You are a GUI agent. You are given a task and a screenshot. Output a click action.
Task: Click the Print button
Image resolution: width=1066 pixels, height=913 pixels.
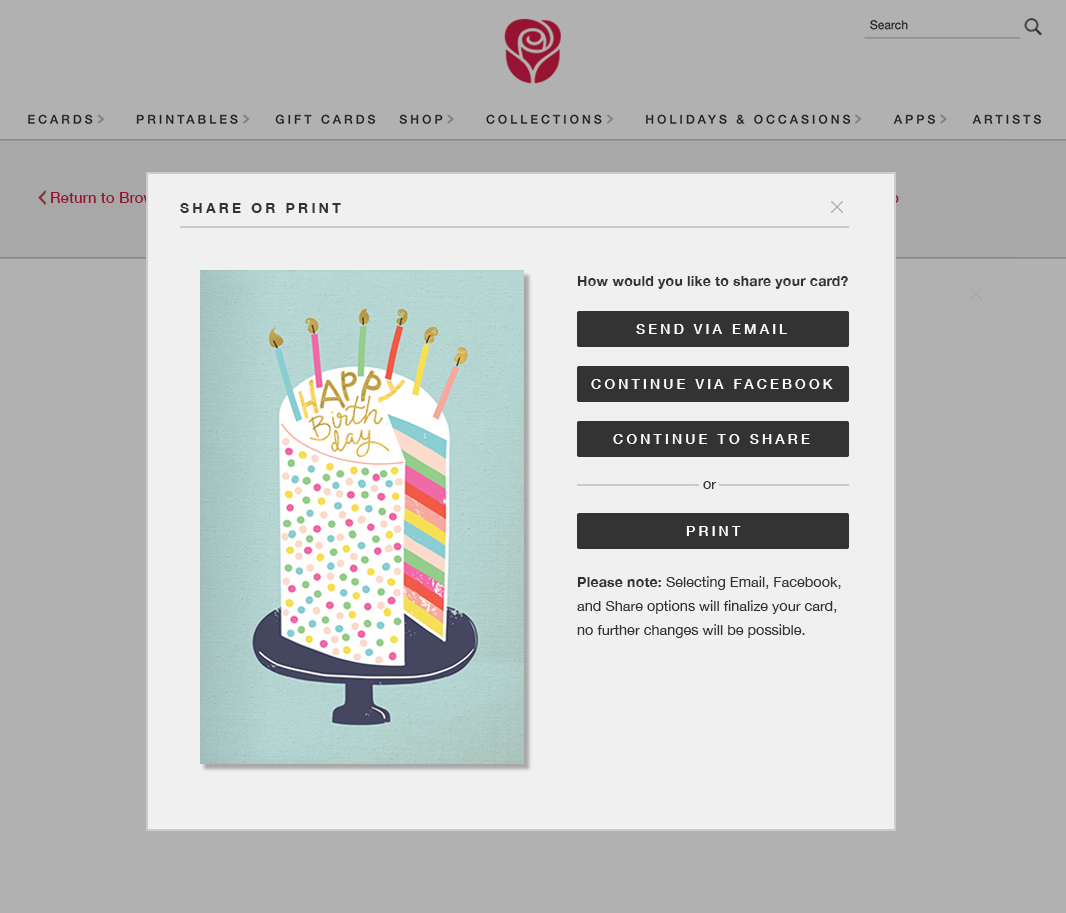pos(712,531)
